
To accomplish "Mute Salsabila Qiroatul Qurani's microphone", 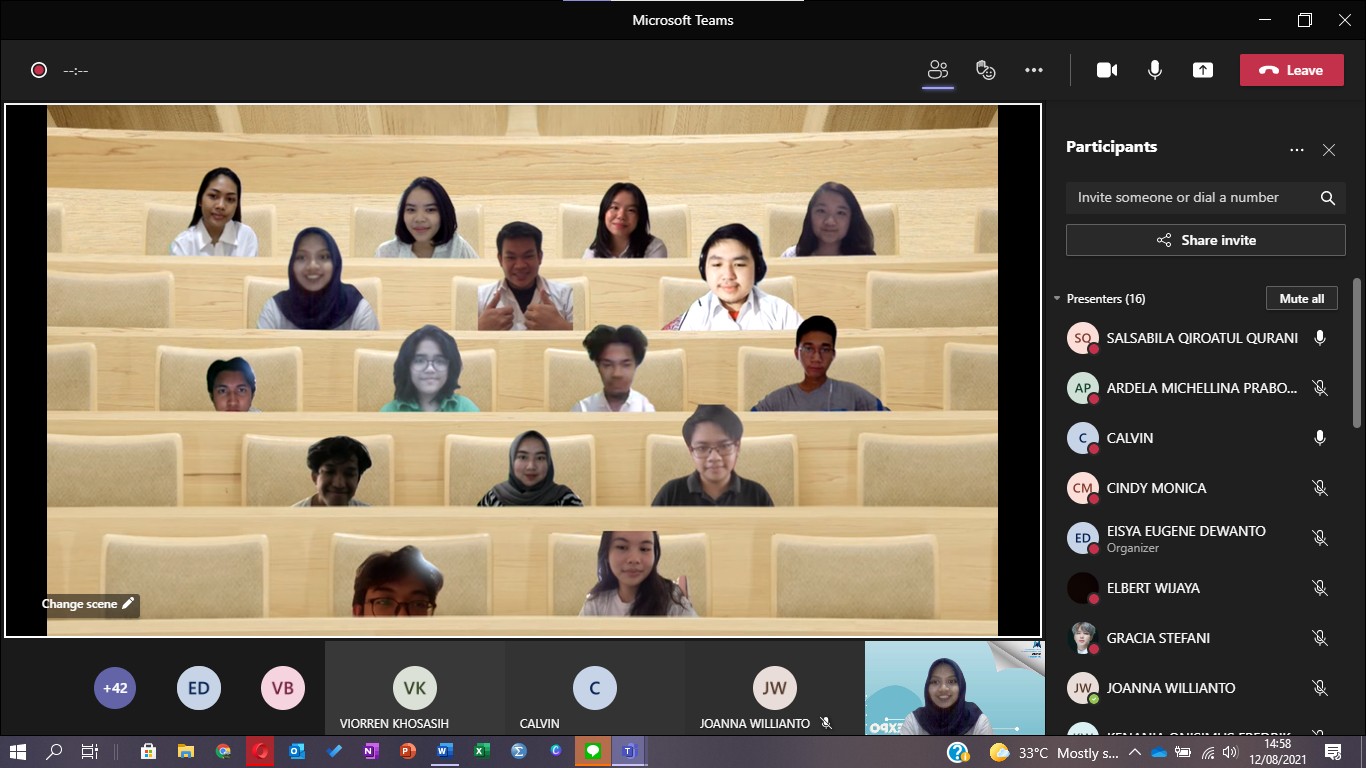I will click(x=1320, y=338).
